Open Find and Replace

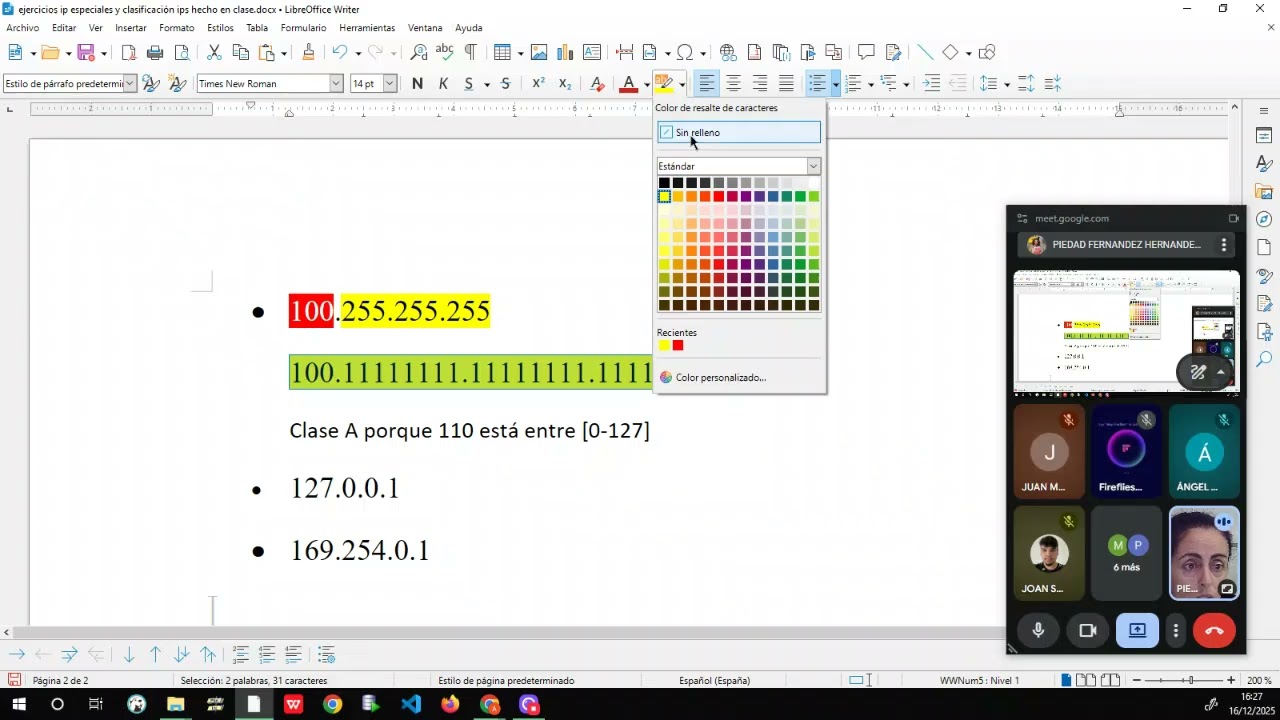click(x=419, y=53)
